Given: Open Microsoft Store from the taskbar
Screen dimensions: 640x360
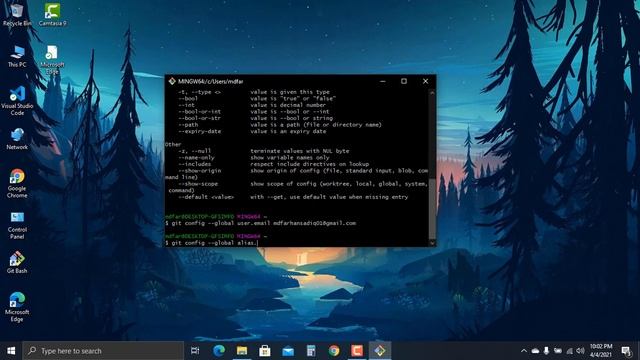Looking at the screenshot, I should tap(265, 351).
